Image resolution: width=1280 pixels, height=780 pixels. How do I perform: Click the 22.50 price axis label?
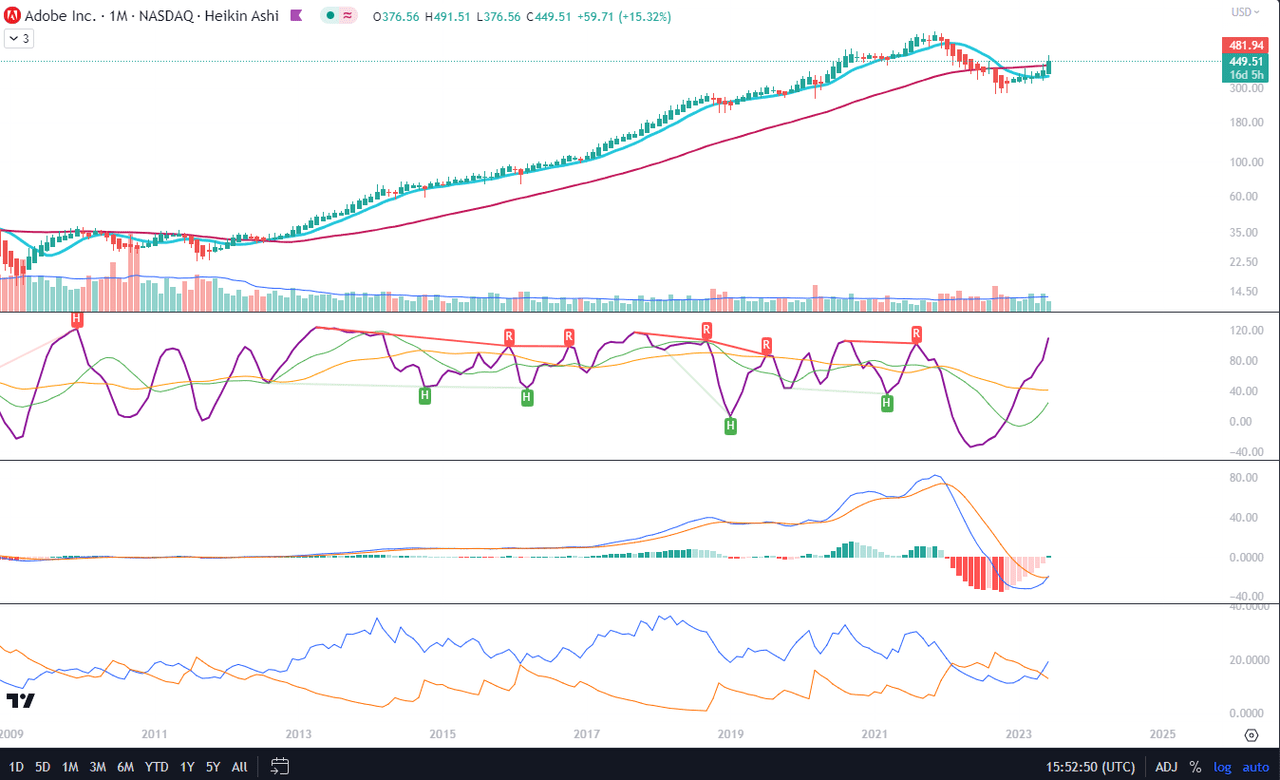(1245, 262)
